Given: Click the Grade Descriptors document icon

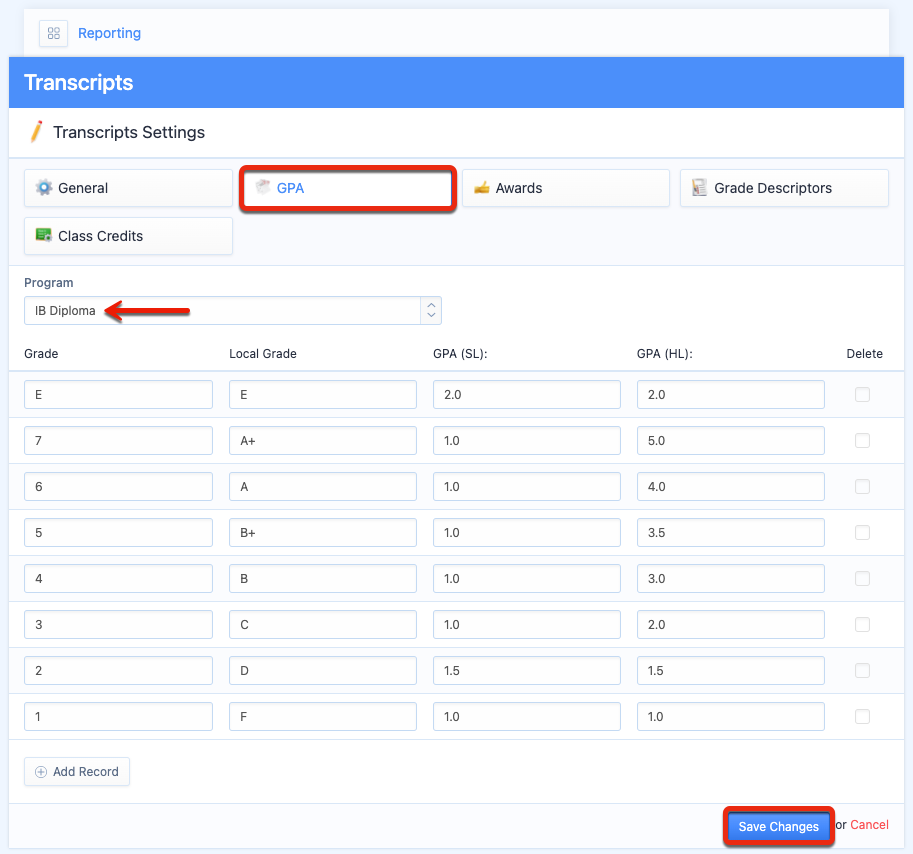Looking at the screenshot, I should coord(699,187).
